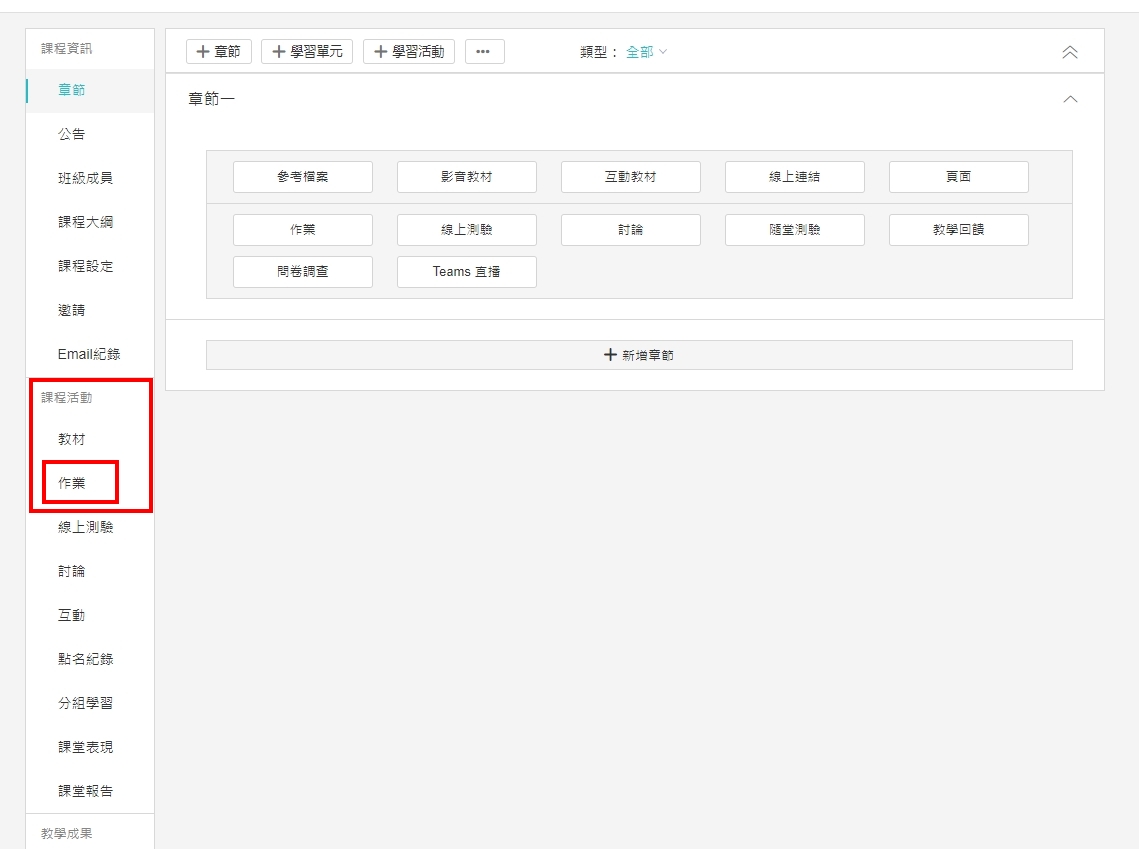Collapse all chapters with double chevron icon
Viewport: 1139px width, 849px height.
pos(1069,52)
